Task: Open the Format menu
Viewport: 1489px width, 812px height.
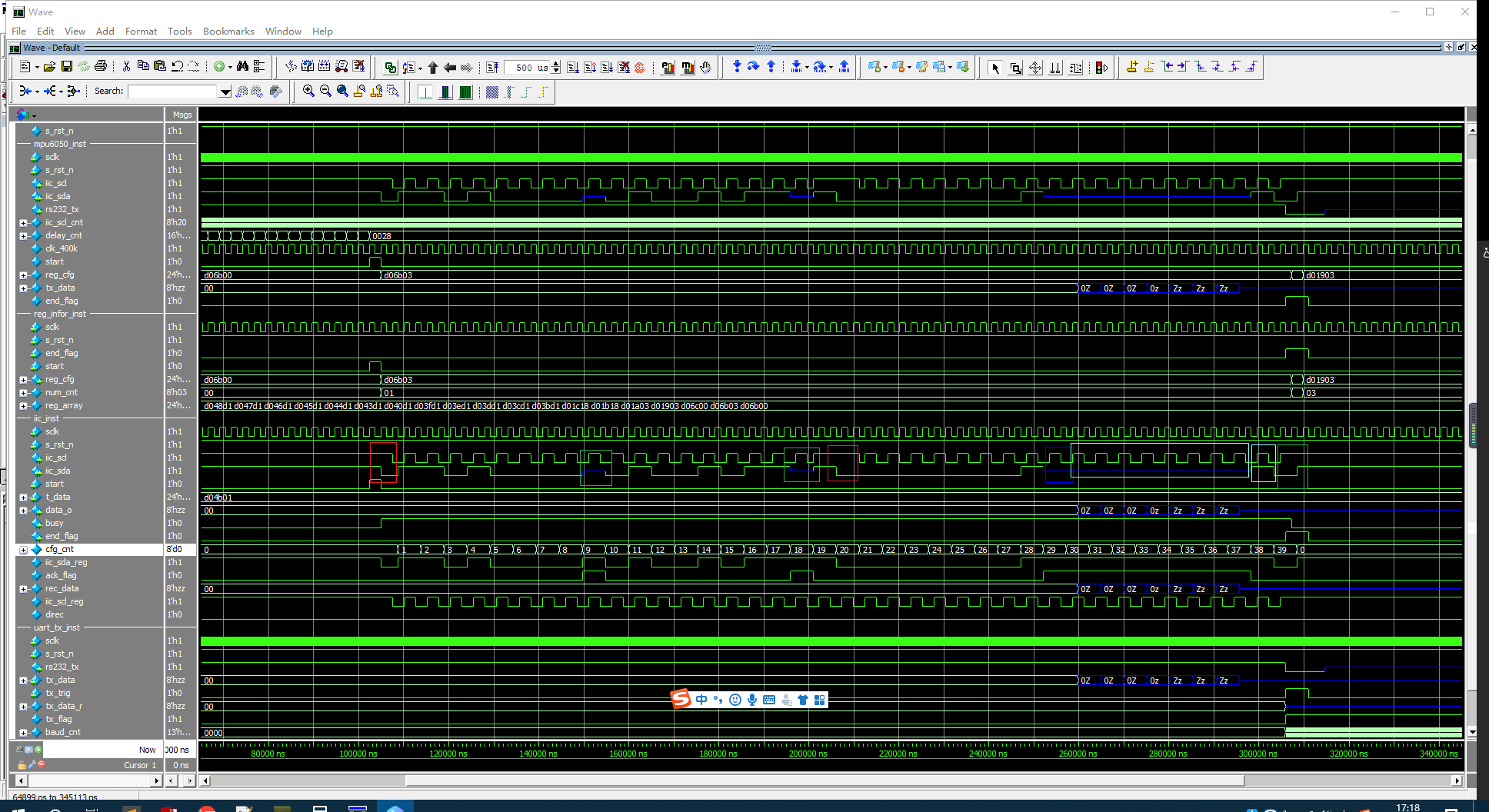Action: click(x=141, y=31)
